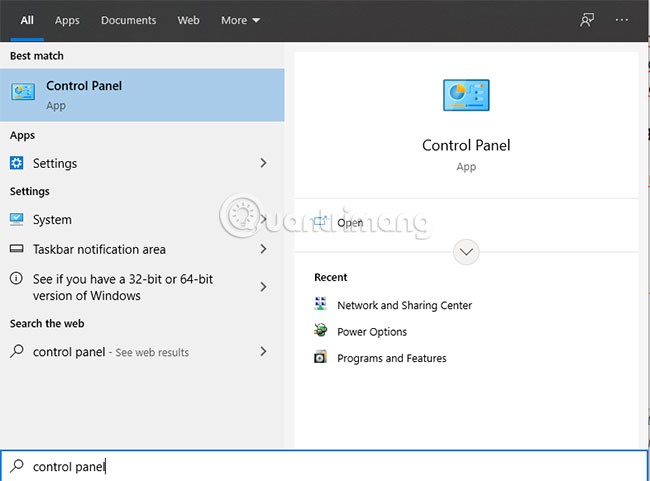Click the System monitor icon

tap(17, 219)
